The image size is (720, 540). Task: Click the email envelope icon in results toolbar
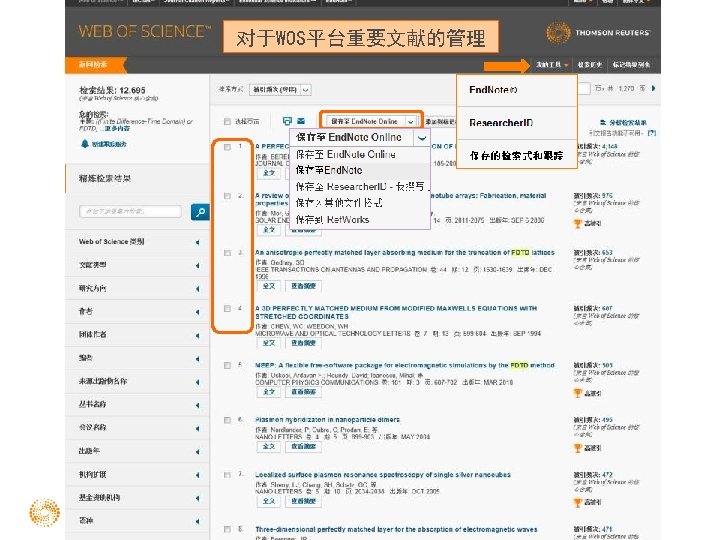301,121
